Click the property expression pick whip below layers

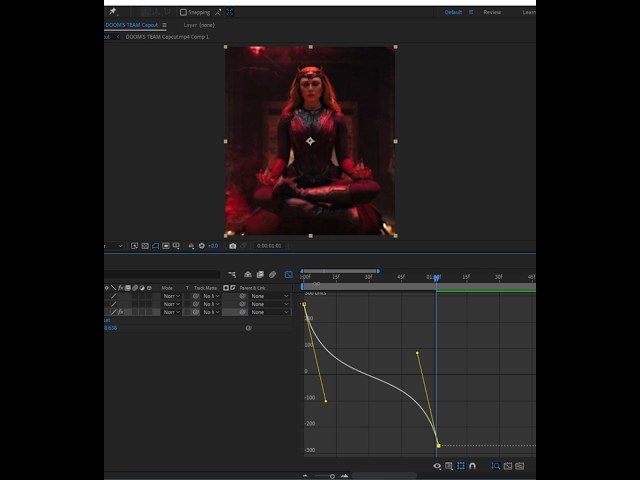coord(249,328)
